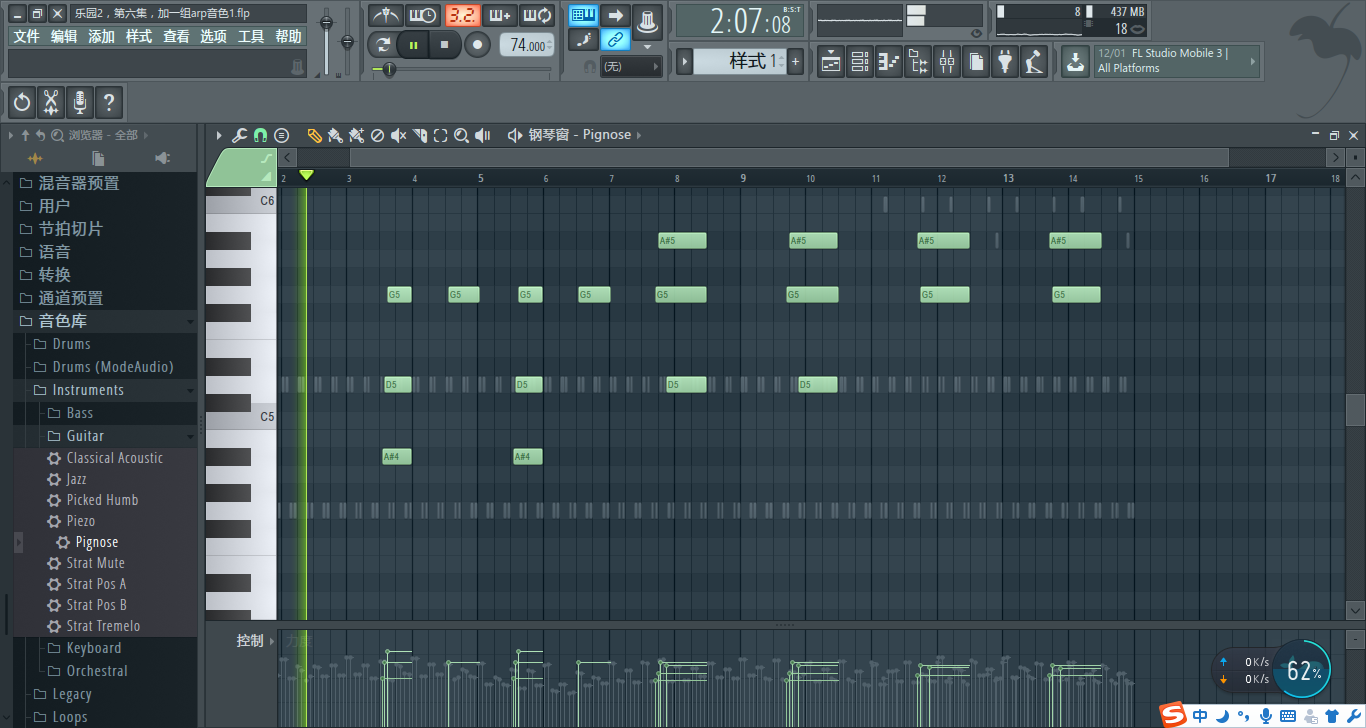
Task: Adjust the master volume slider
Action: [x=326, y=23]
